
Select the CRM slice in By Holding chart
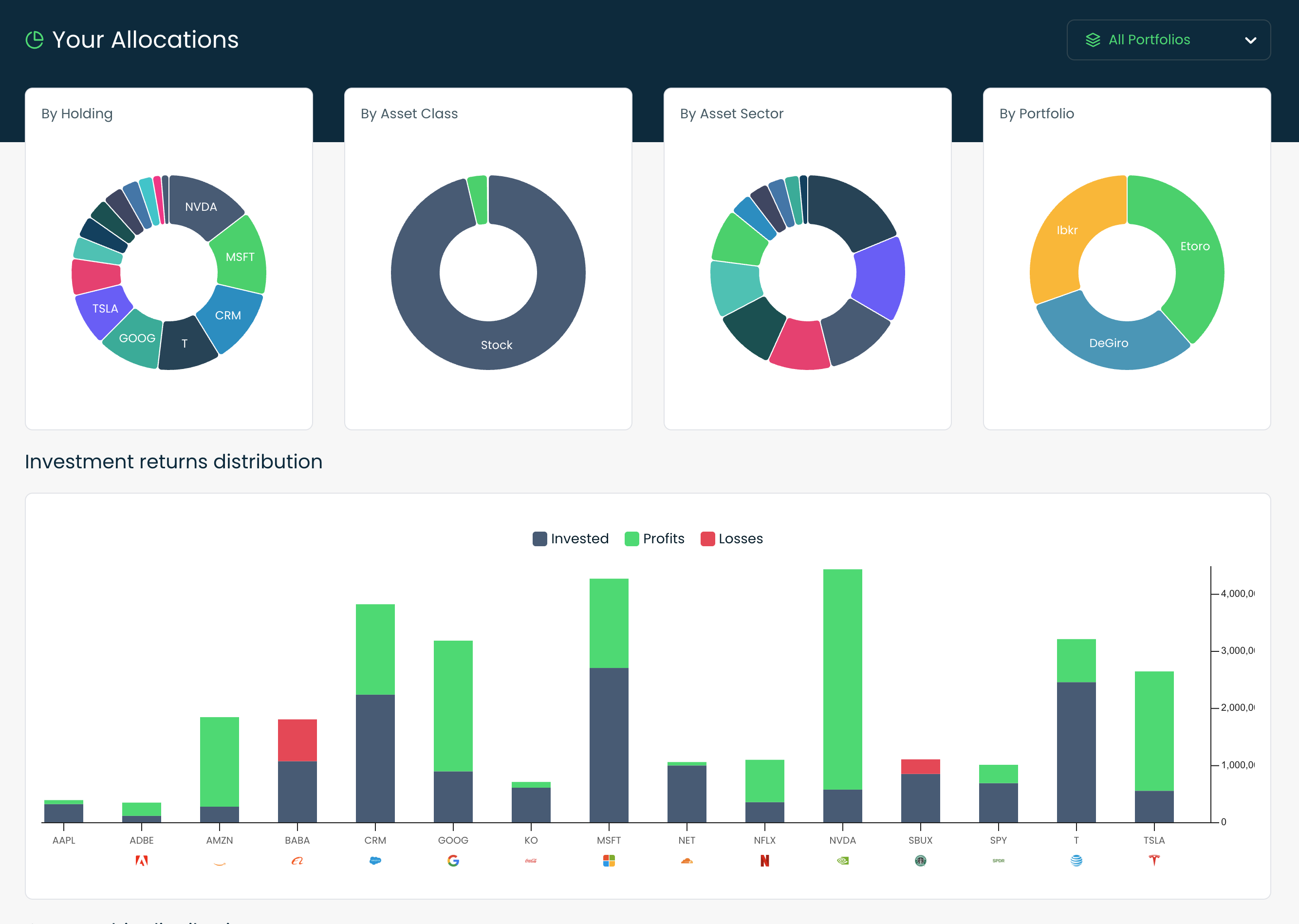229,315
